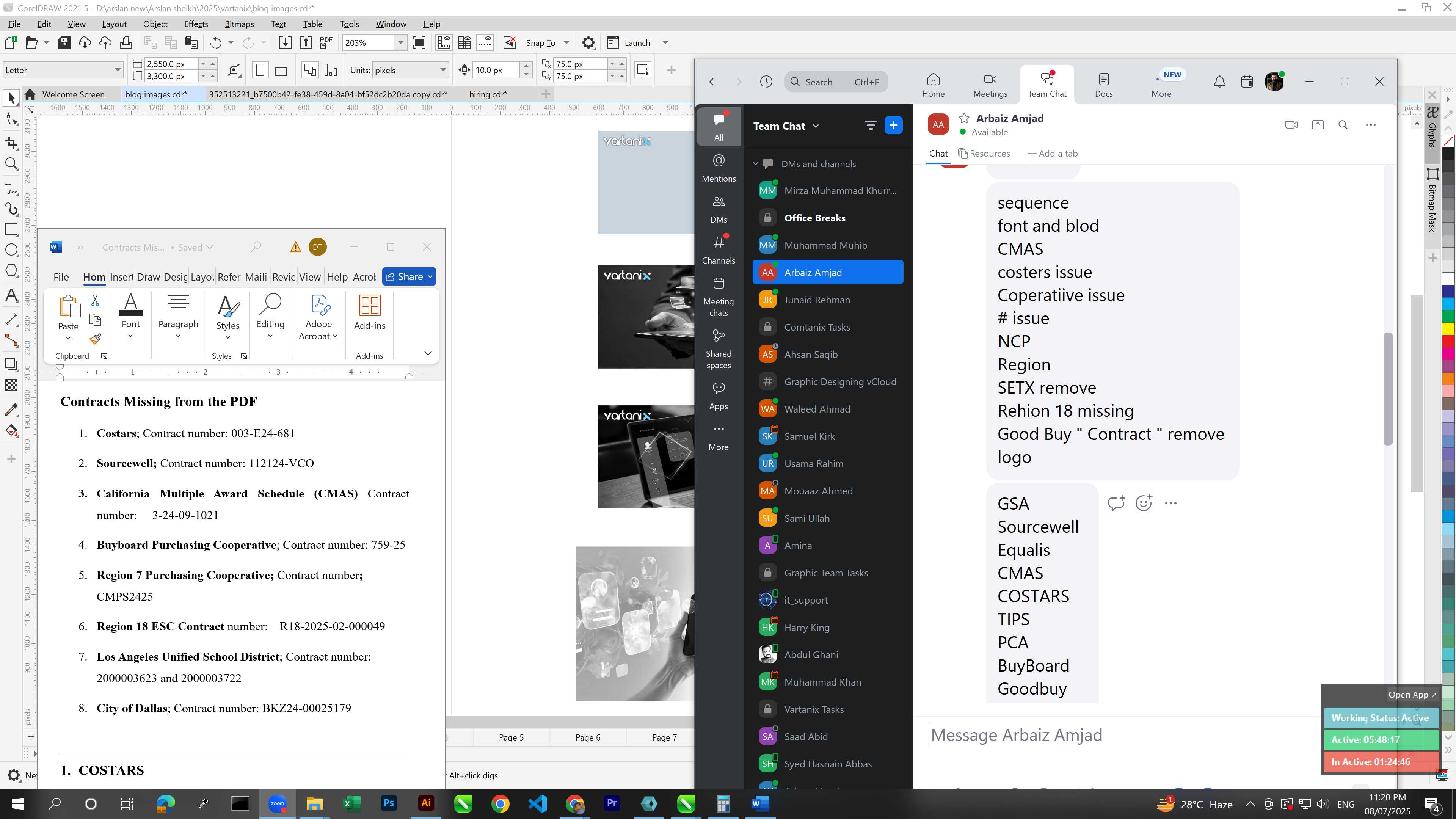Select the Eyedropper tool in CorelDRAW toolbox

(x=11, y=410)
